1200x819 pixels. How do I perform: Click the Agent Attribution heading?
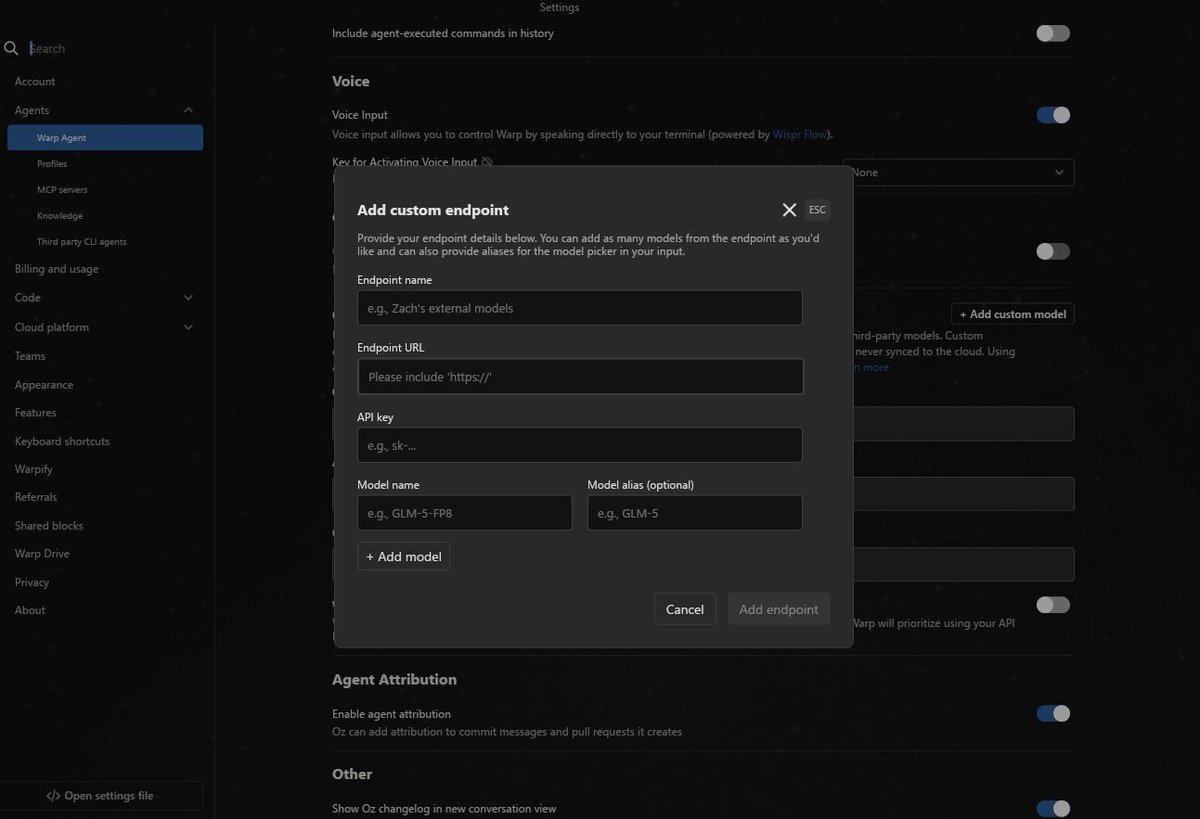click(x=394, y=679)
